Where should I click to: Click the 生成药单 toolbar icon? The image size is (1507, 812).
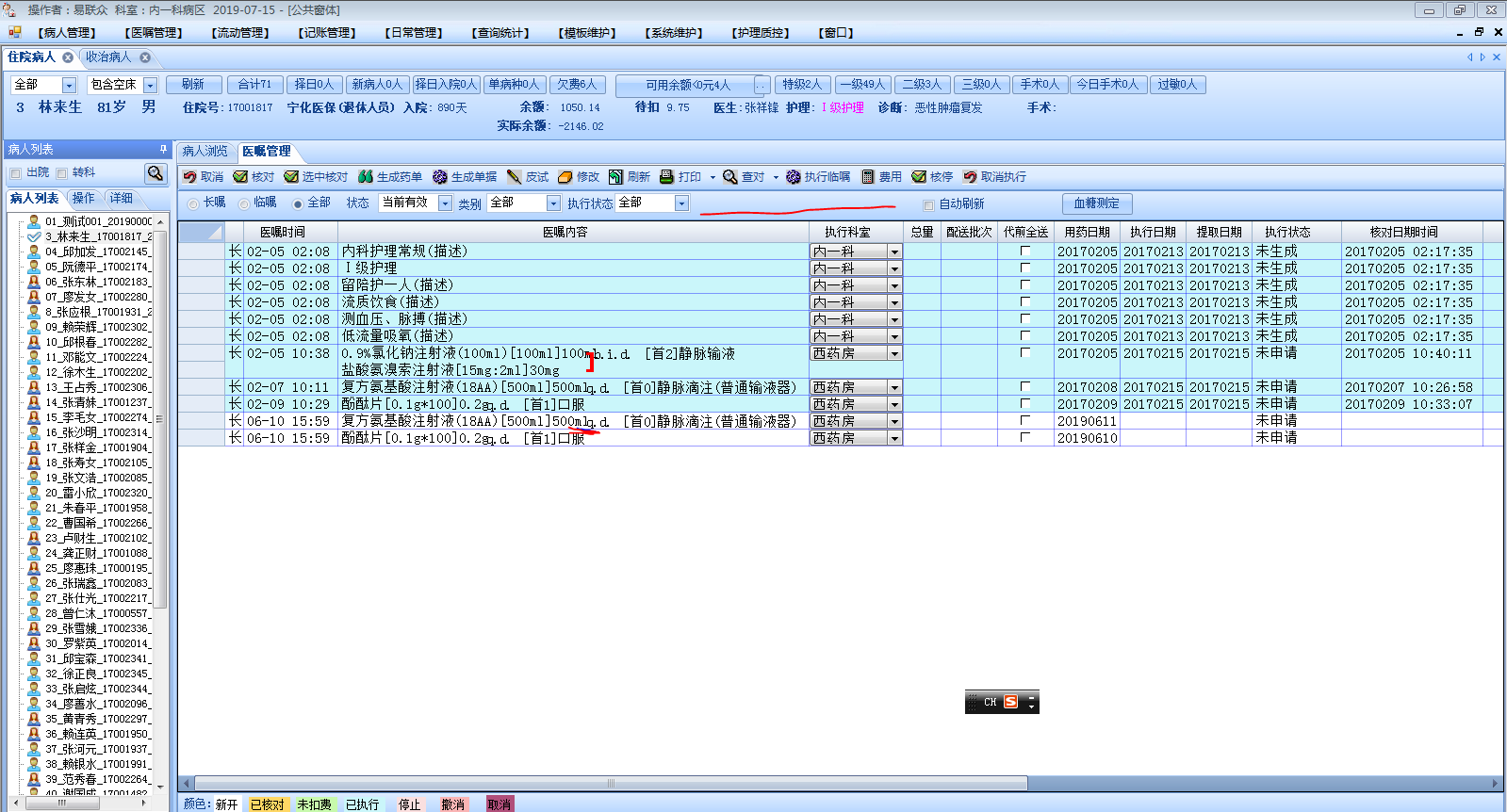point(366,177)
